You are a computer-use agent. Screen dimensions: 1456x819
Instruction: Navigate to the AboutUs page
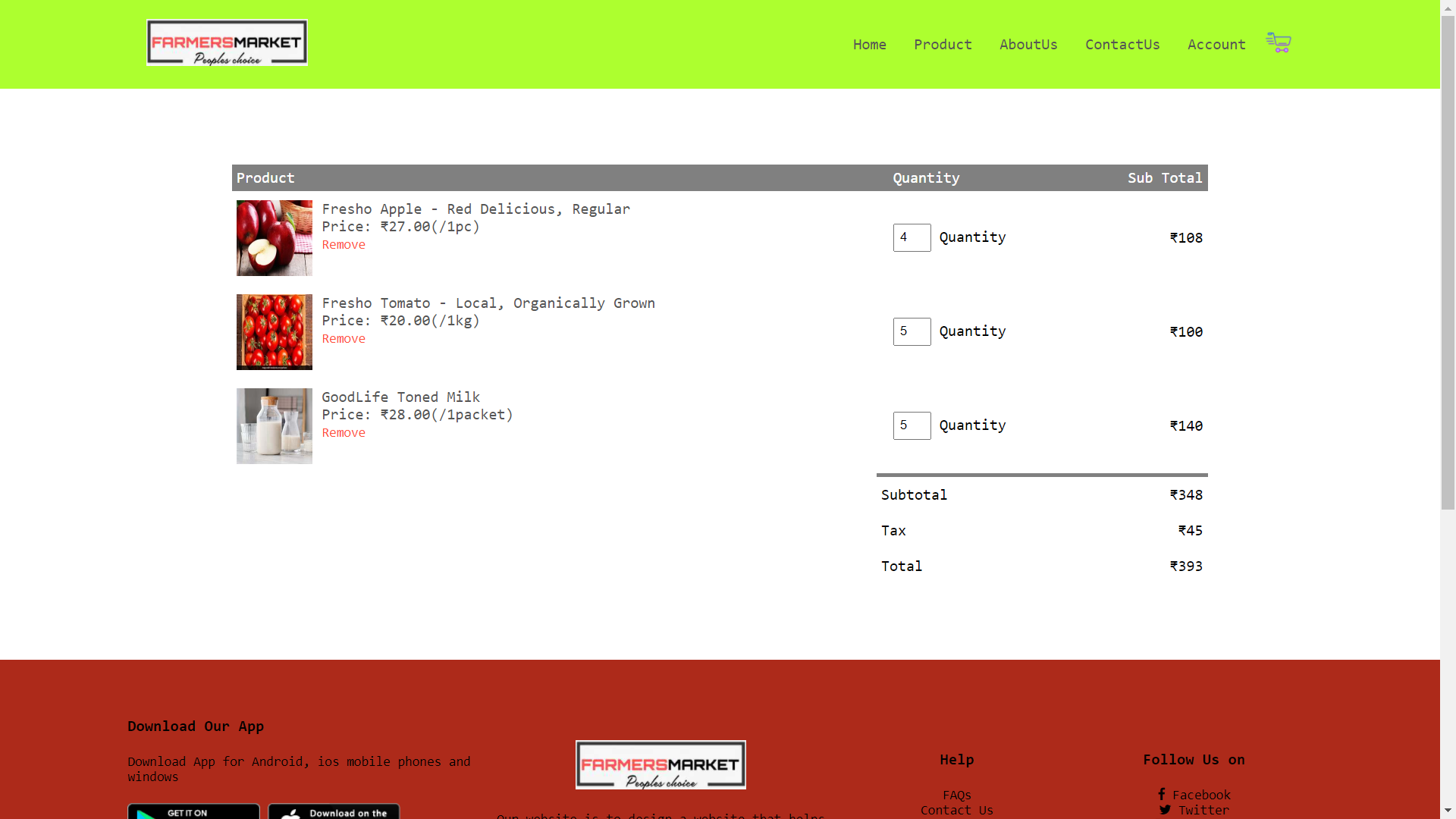[x=1028, y=44]
